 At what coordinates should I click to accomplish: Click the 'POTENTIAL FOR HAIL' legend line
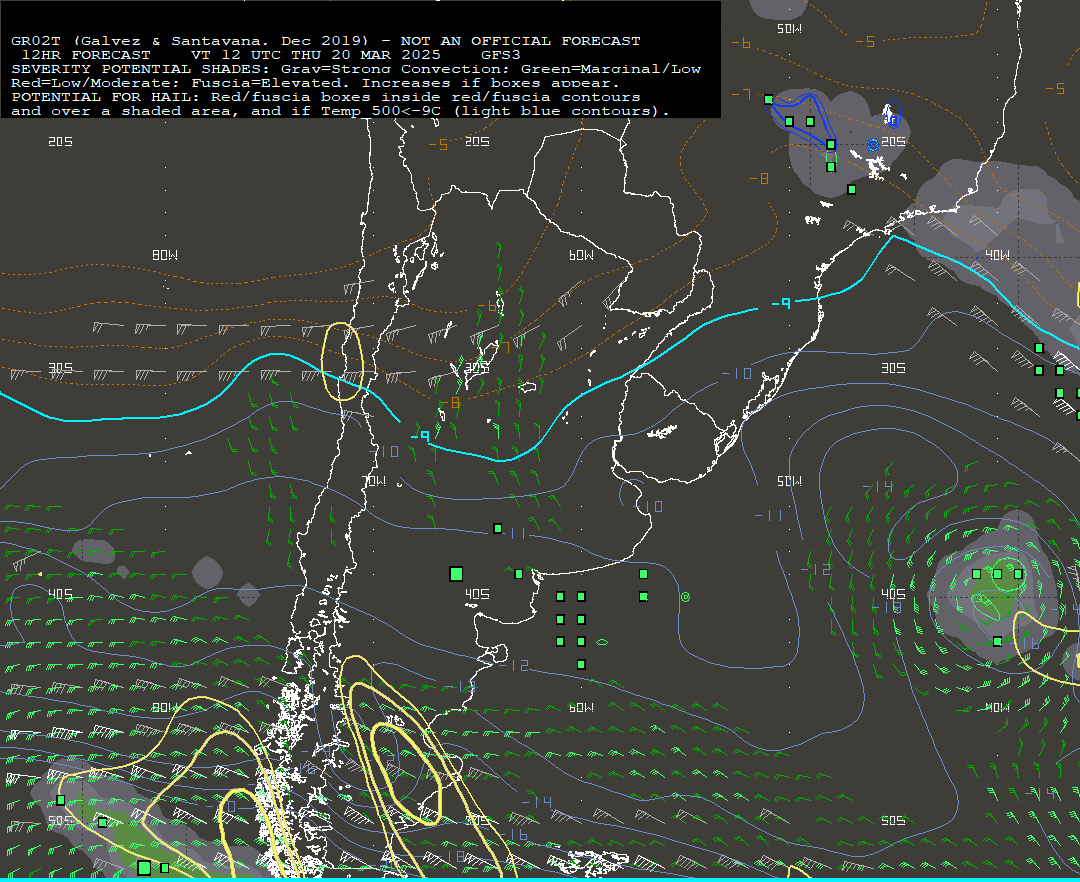click(326, 97)
